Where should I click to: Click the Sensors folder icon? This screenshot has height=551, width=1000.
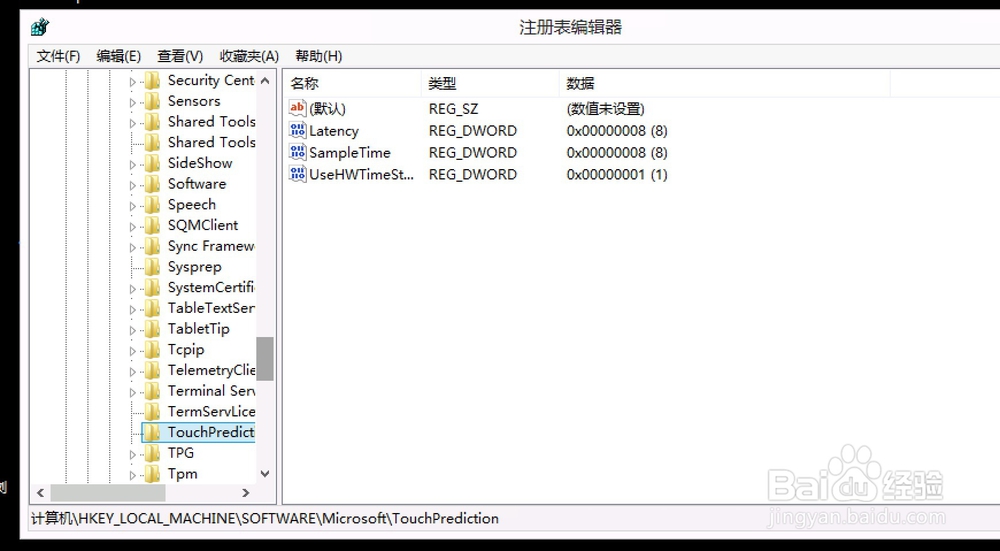pyautogui.click(x=152, y=101)
